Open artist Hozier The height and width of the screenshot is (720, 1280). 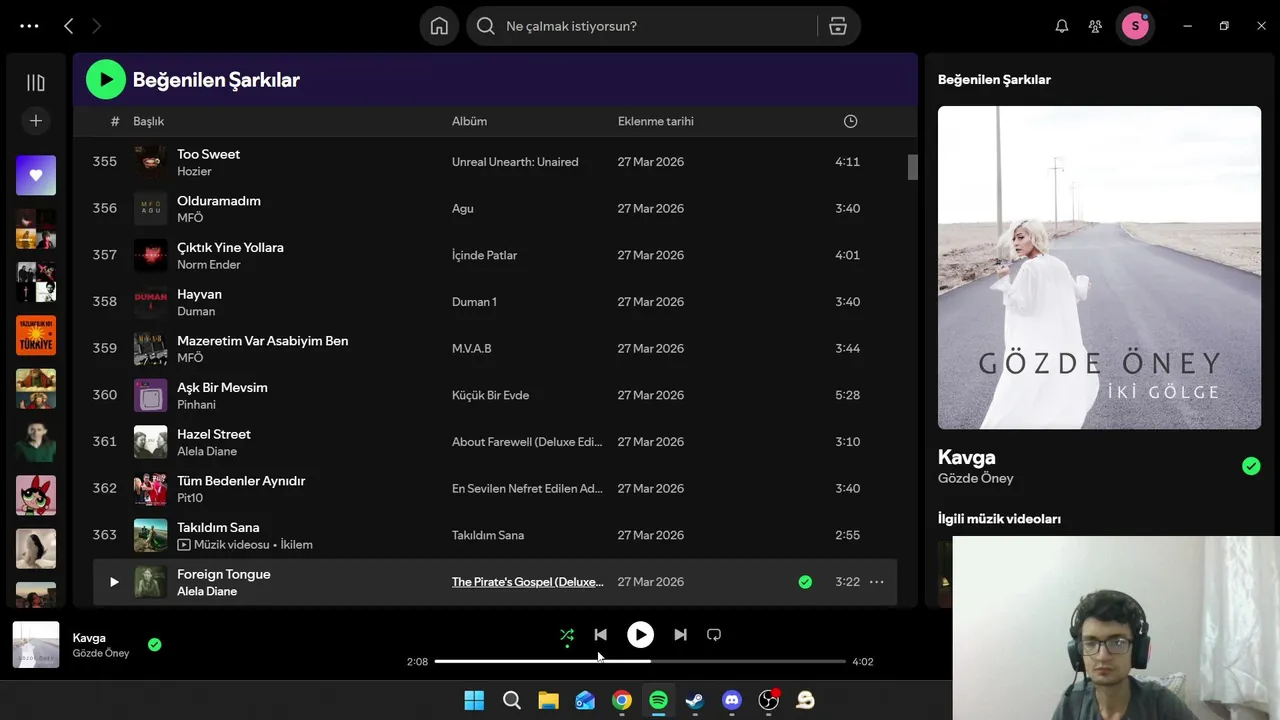pos(194,171)
